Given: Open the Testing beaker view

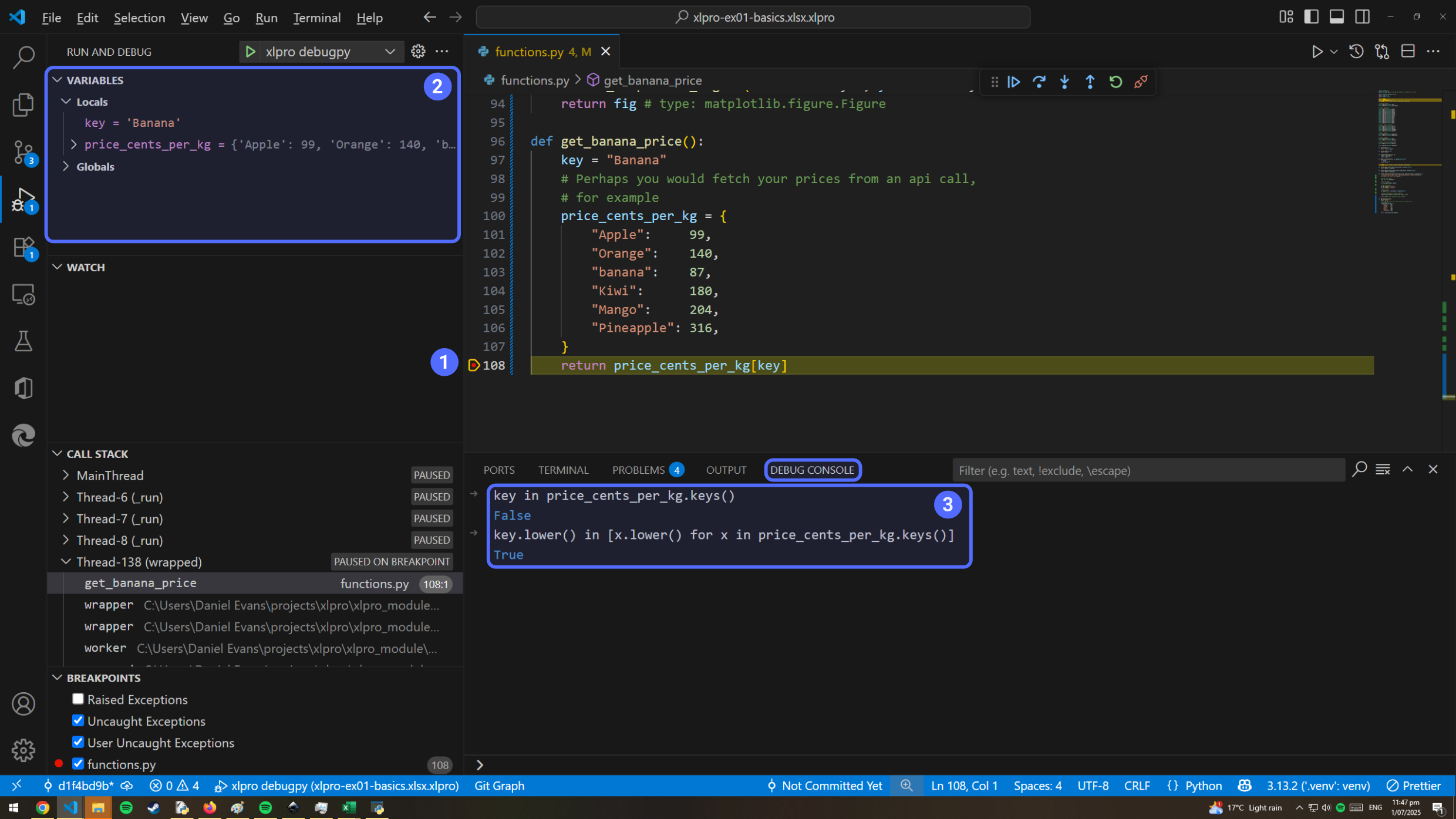Looking at the screenshot, I should 23,341.
